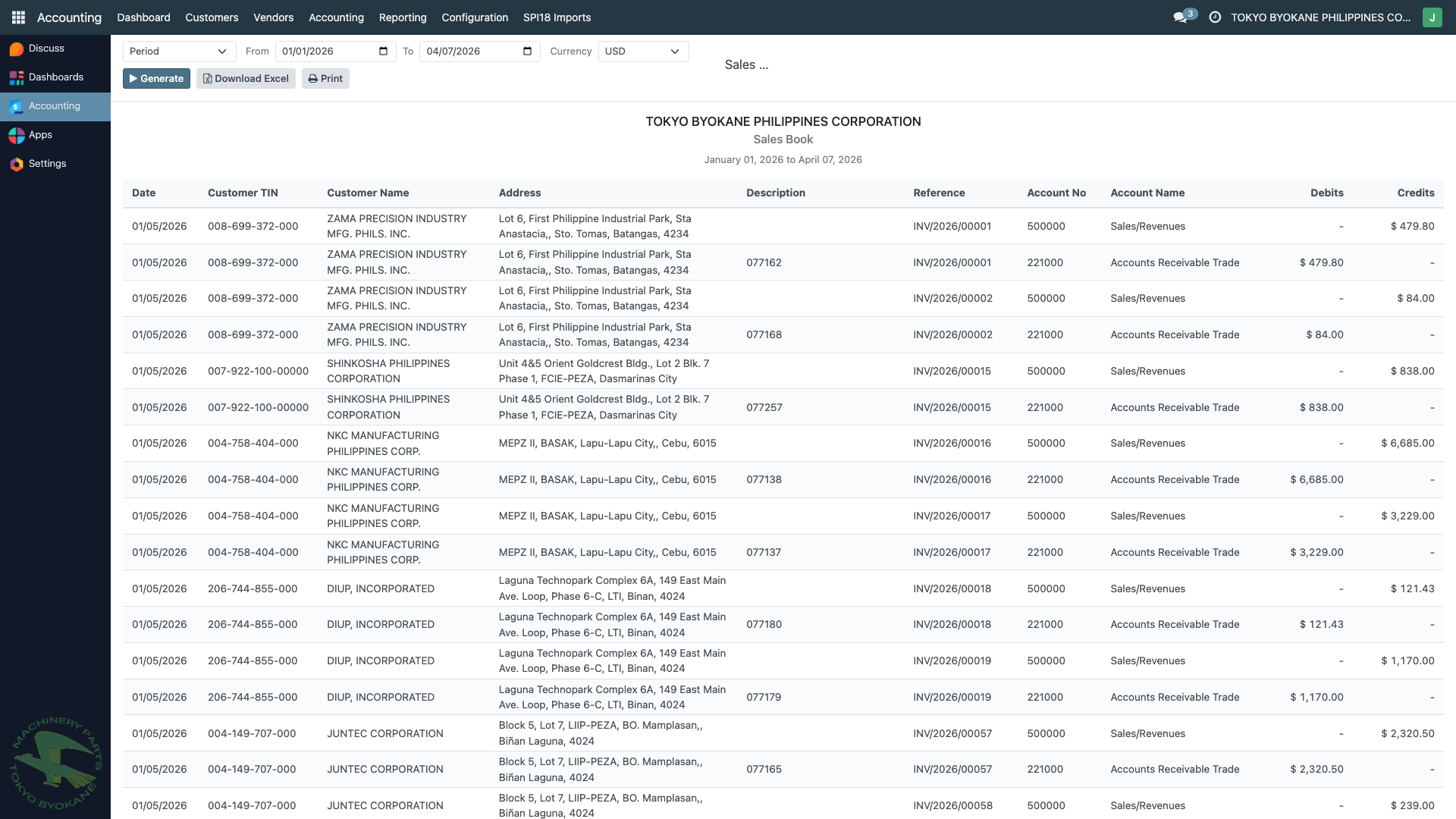The width and height of the screenshot is (1456, 819).
Task: Click the Generate button
Action: point(156,79)
